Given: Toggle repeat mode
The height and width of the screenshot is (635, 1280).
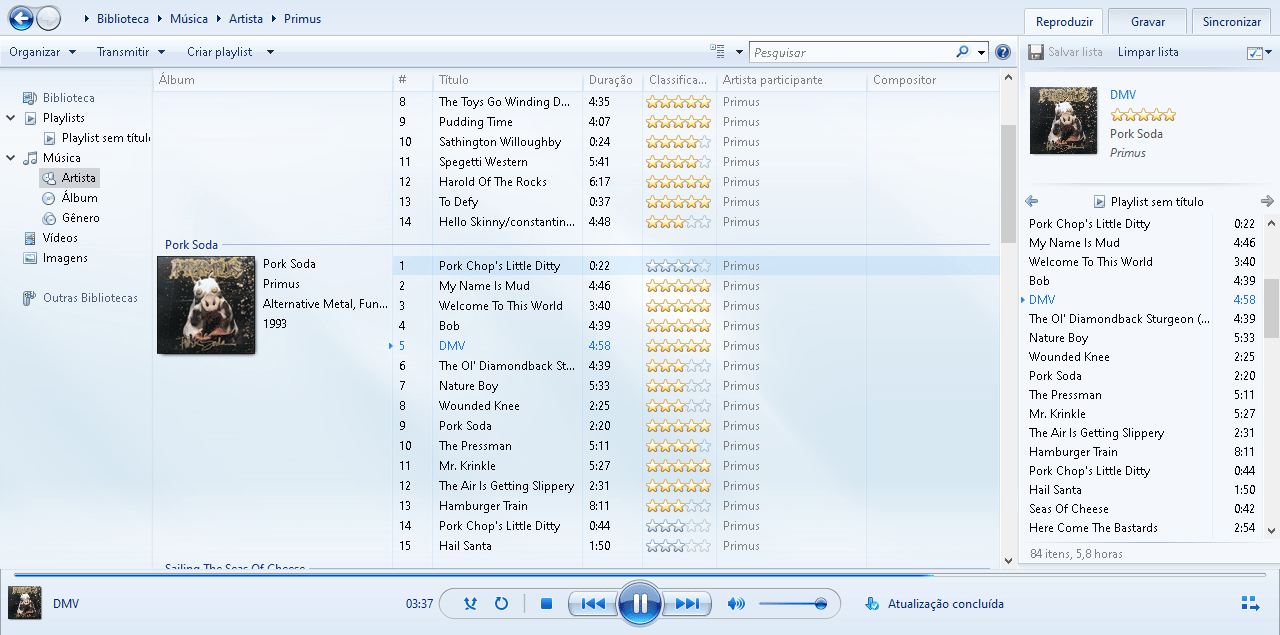Looking at the screenshot, I should (x=502, y=604).
